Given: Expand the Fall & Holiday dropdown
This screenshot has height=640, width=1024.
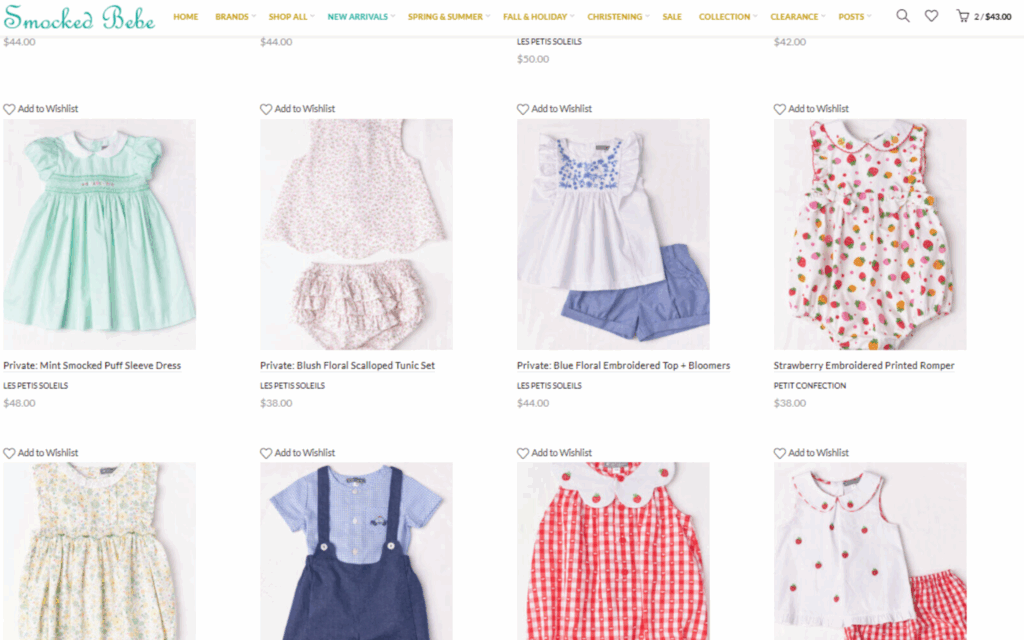Looking at the screenshot, I should [x=538, y=17].
